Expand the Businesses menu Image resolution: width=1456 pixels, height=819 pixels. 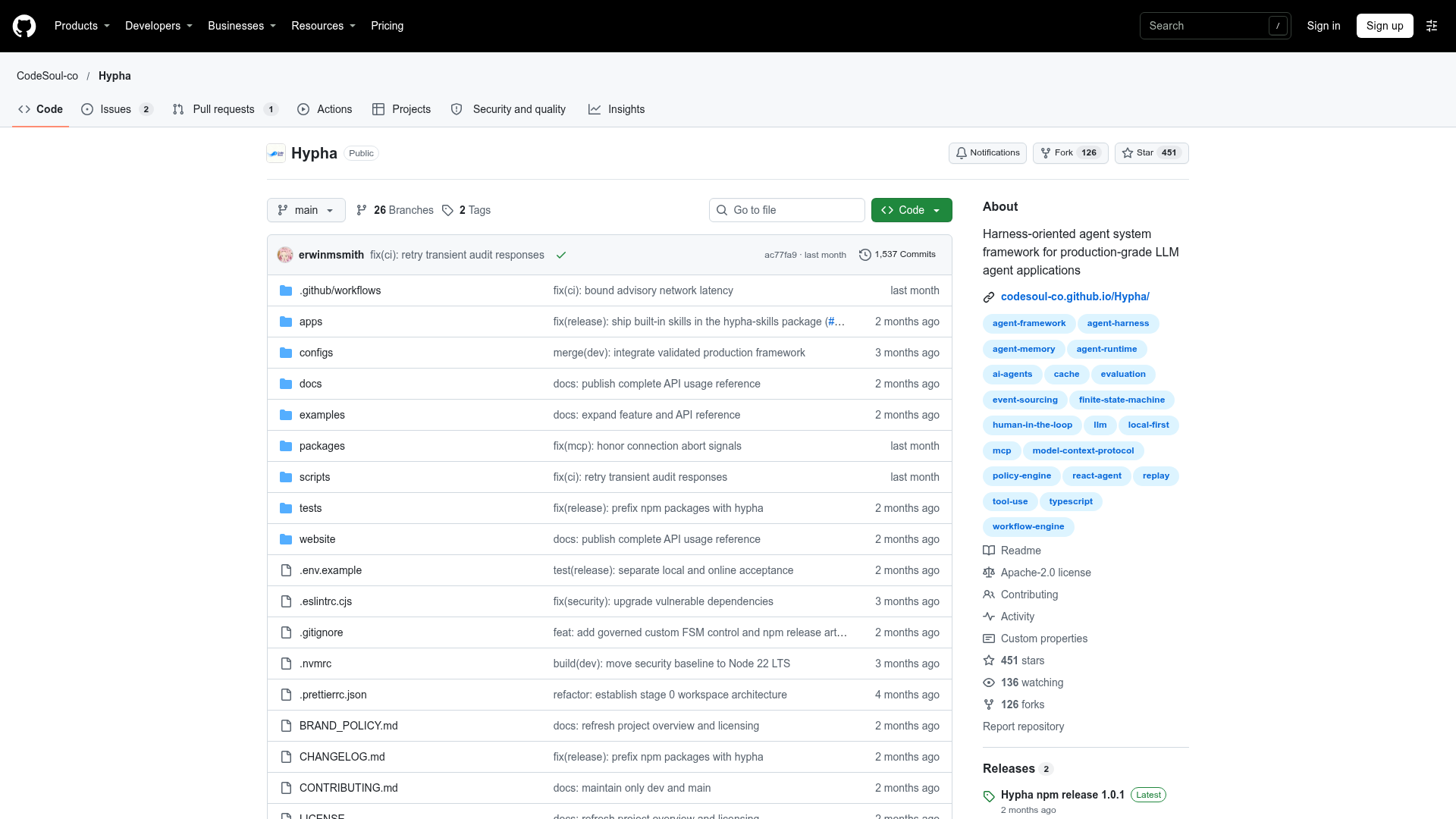click(242, 26)
